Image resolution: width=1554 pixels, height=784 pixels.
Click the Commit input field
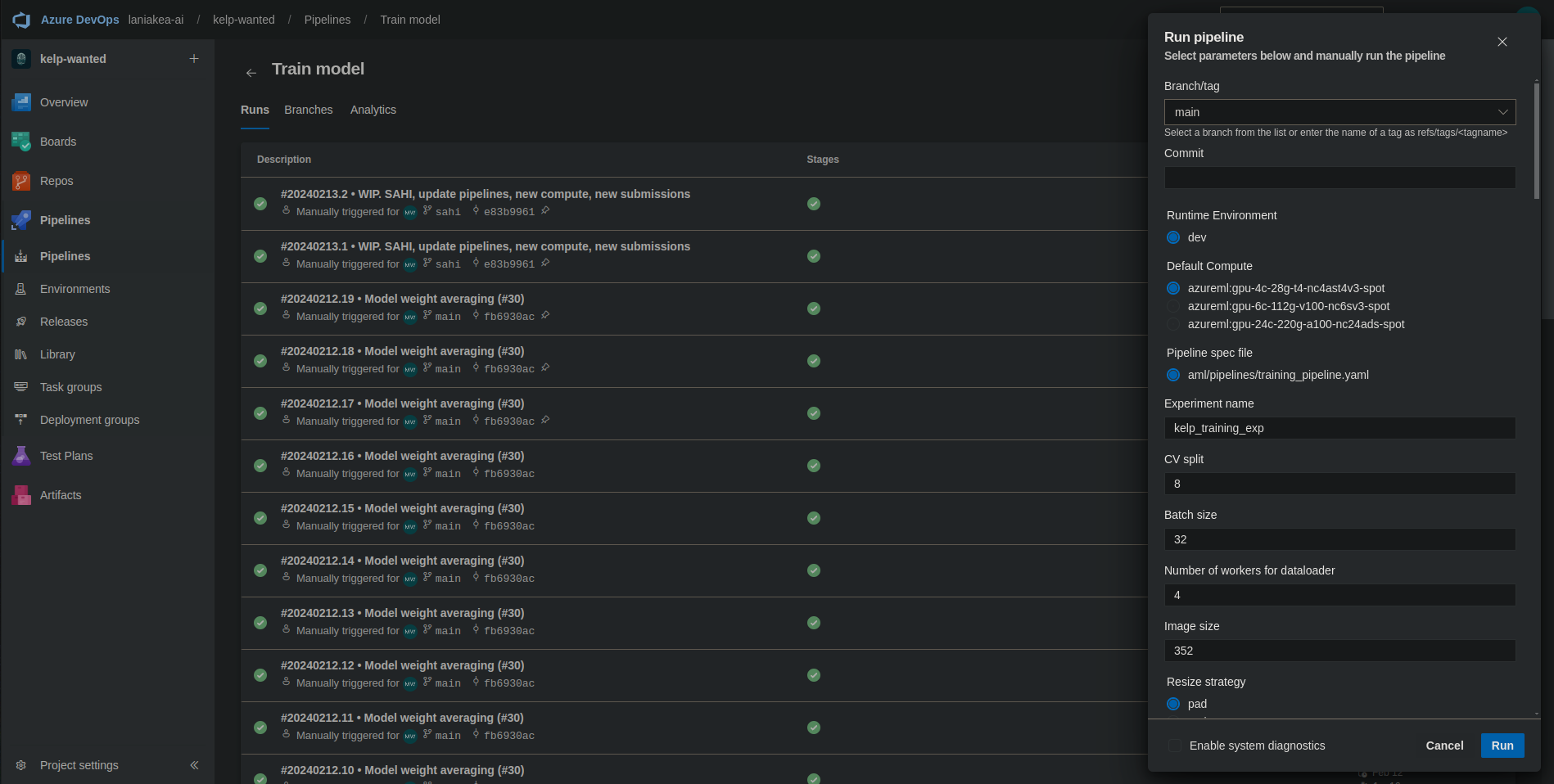(1339, 178)
